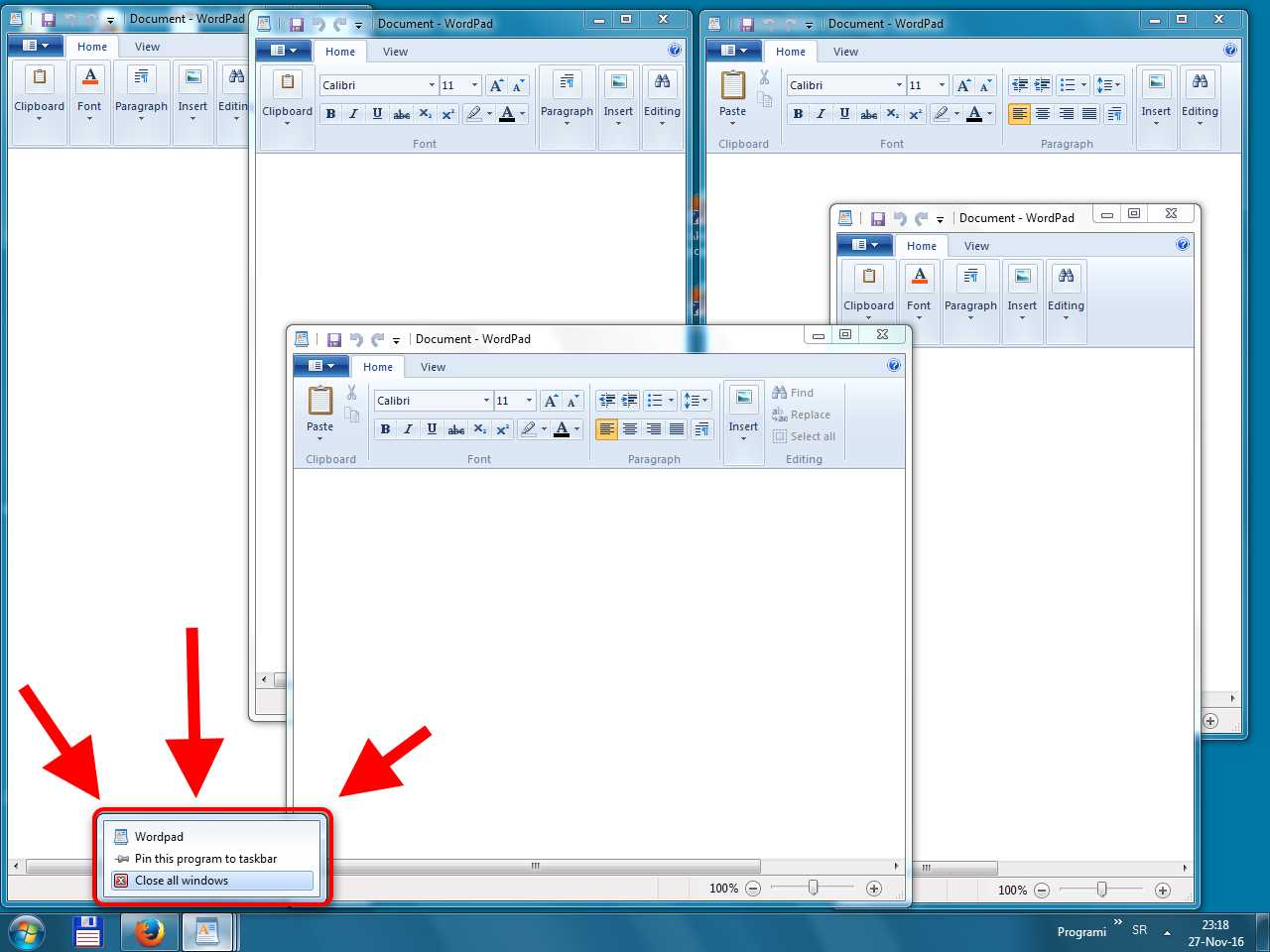The height and width of the screenshot is (952, 1270).
Task: Grow font size in the front center window
Action: click(551, 401)
